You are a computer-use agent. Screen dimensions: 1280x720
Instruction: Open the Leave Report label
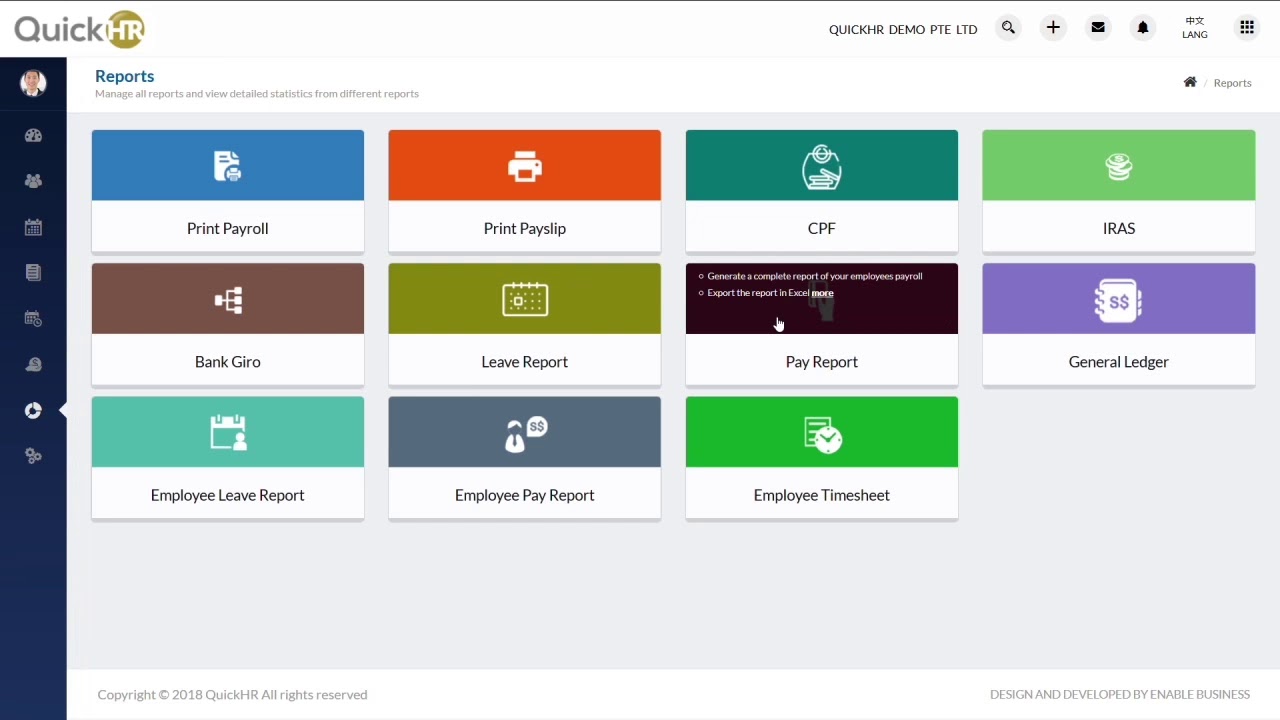coord(525,361)
